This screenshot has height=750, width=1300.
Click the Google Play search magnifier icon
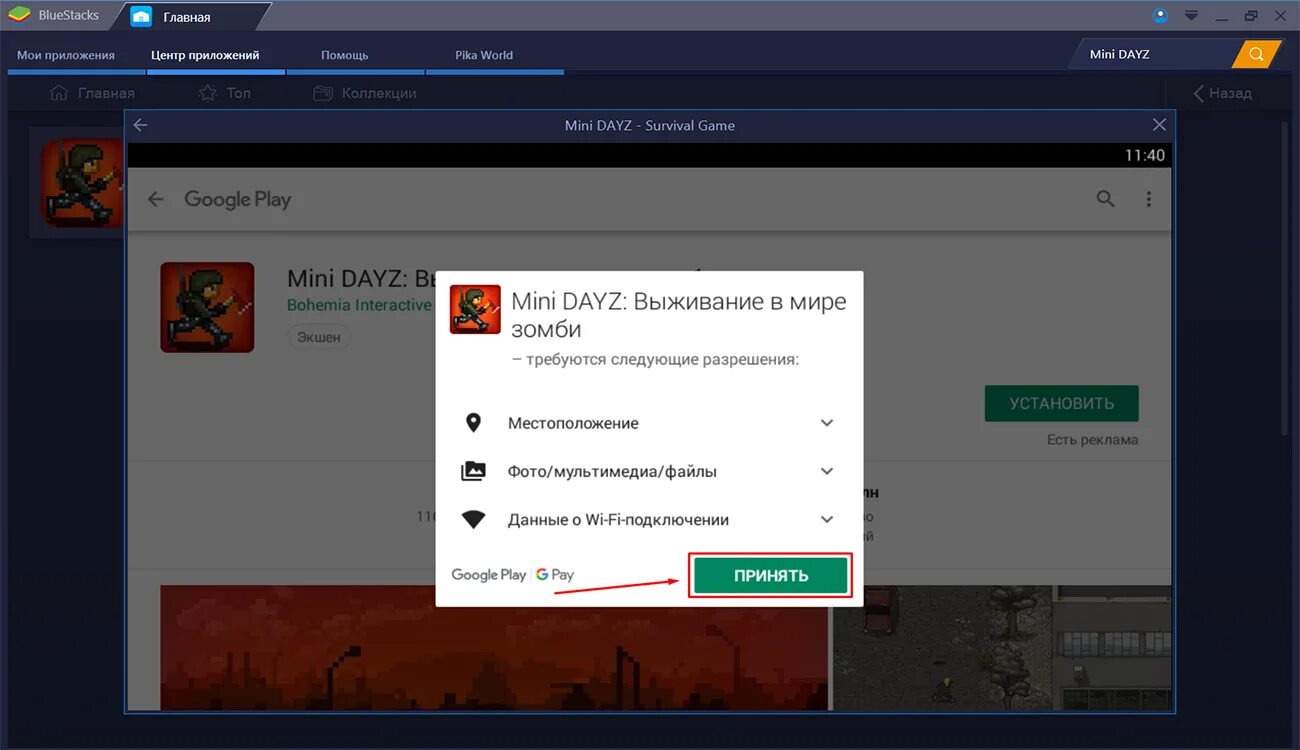pos(1105,198)
